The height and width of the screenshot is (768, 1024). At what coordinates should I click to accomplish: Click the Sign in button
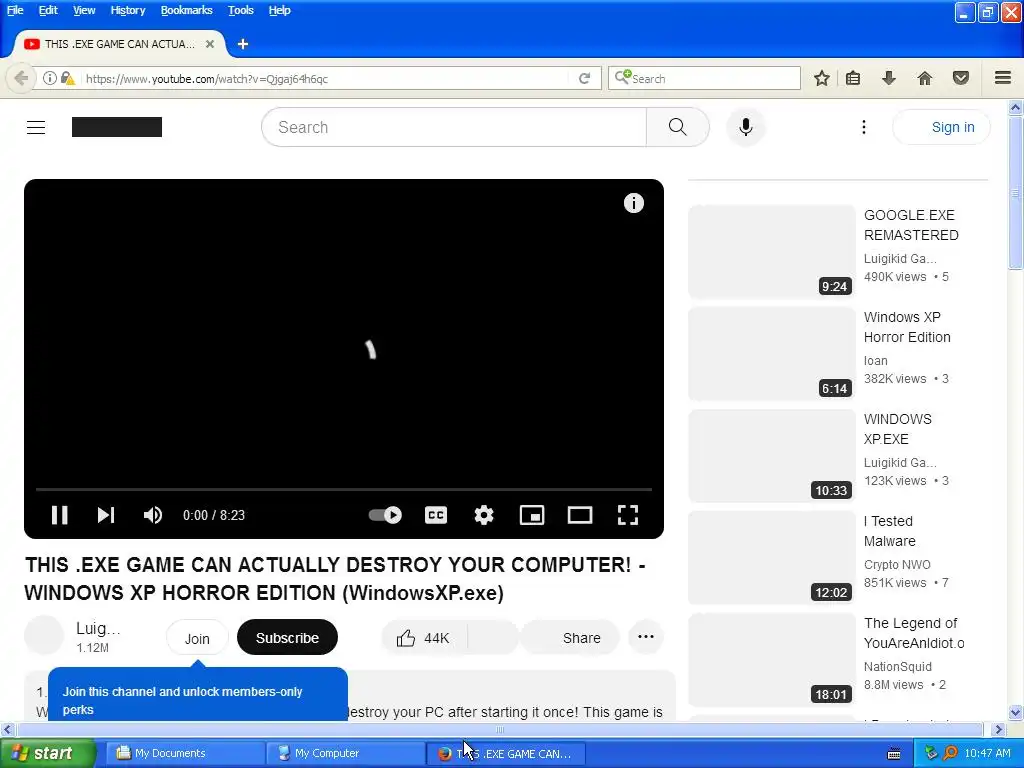(x=941, y=127)
